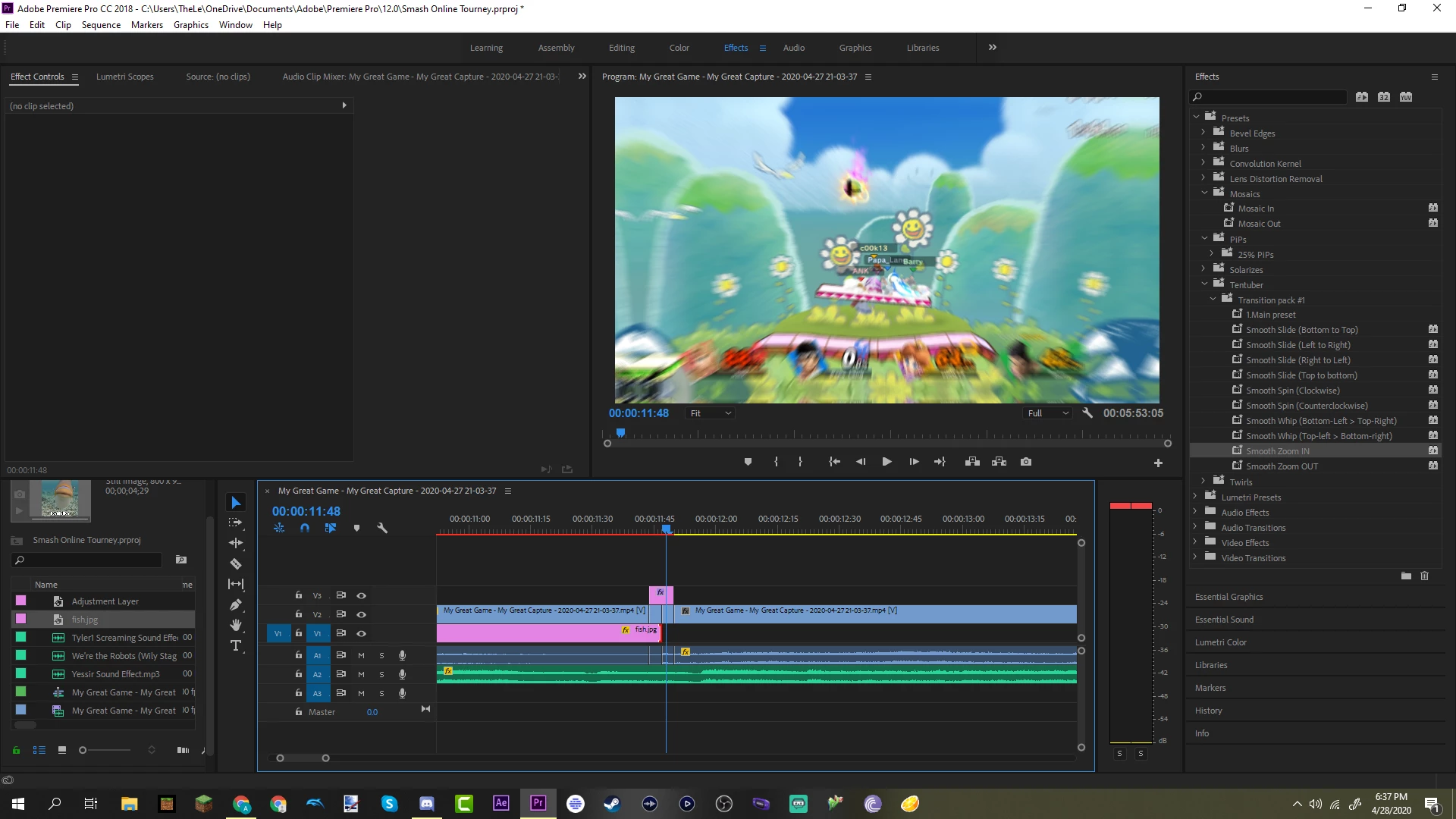Toggle lock on track V2
Viewport: 1456px width, 819px height.
(299, 614)
